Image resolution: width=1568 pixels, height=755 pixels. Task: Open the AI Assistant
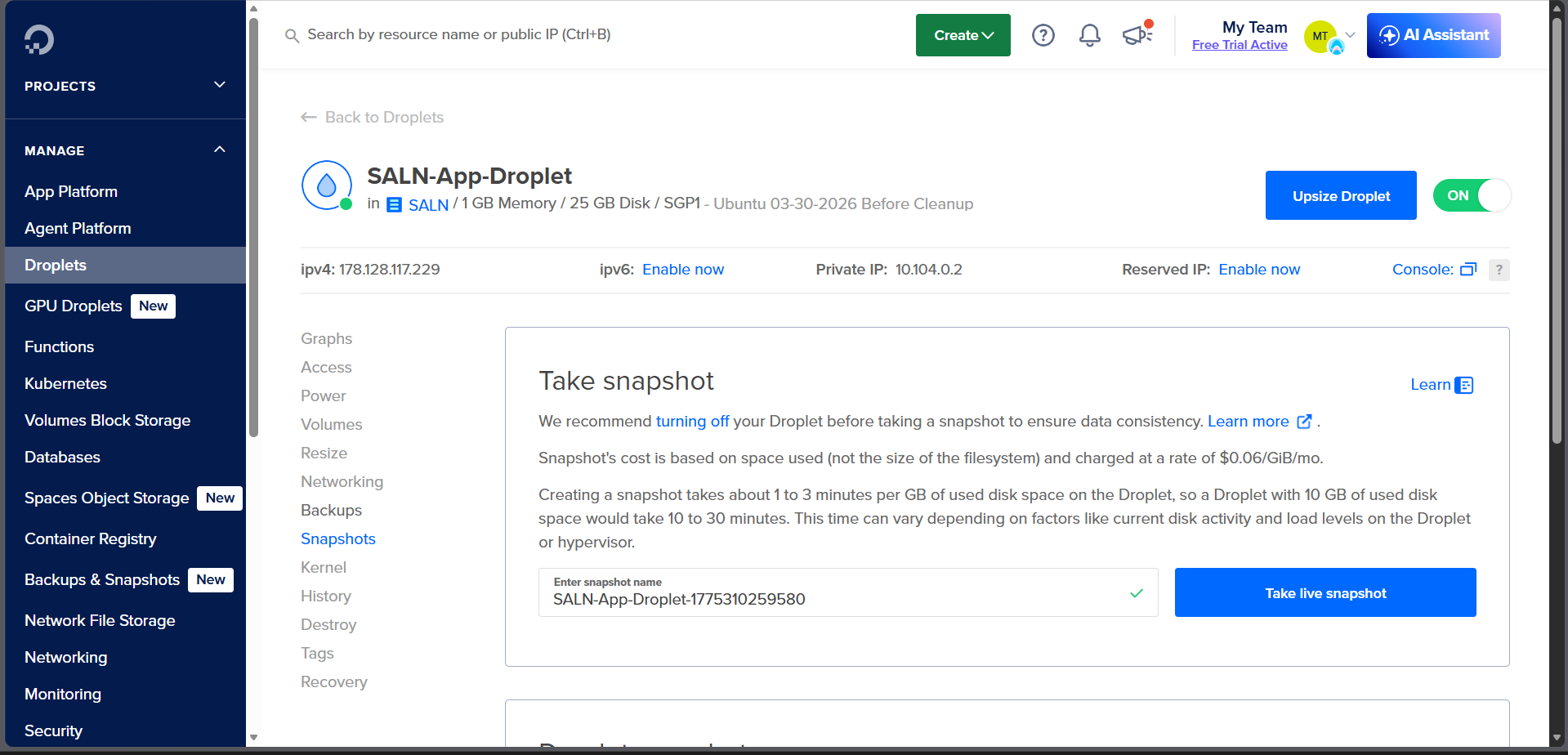[x=1433, y=35]
